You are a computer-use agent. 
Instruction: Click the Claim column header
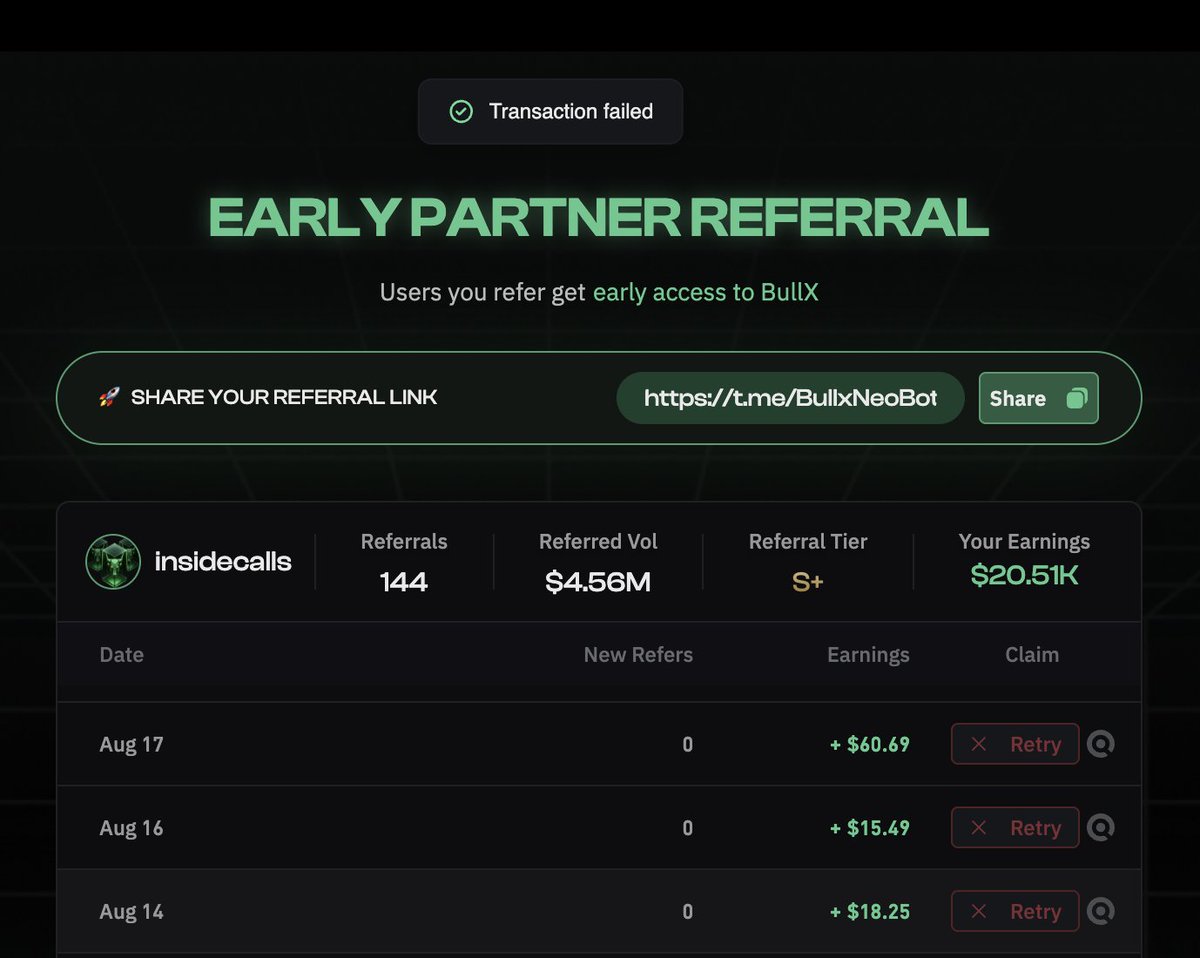1032,655
